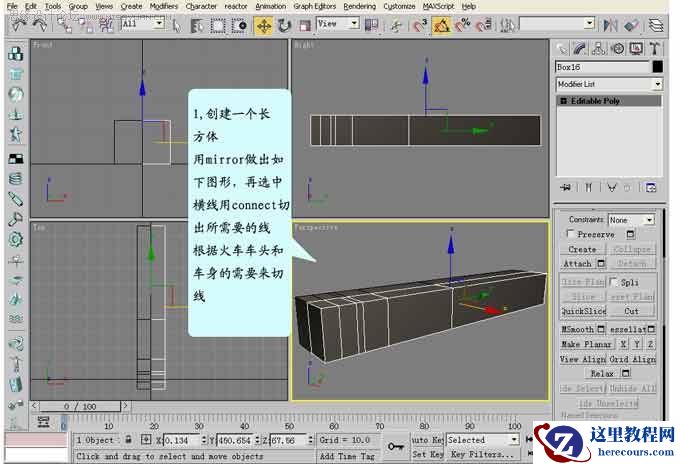Click the Box16 object name field
680x464 pixels.
602,67
